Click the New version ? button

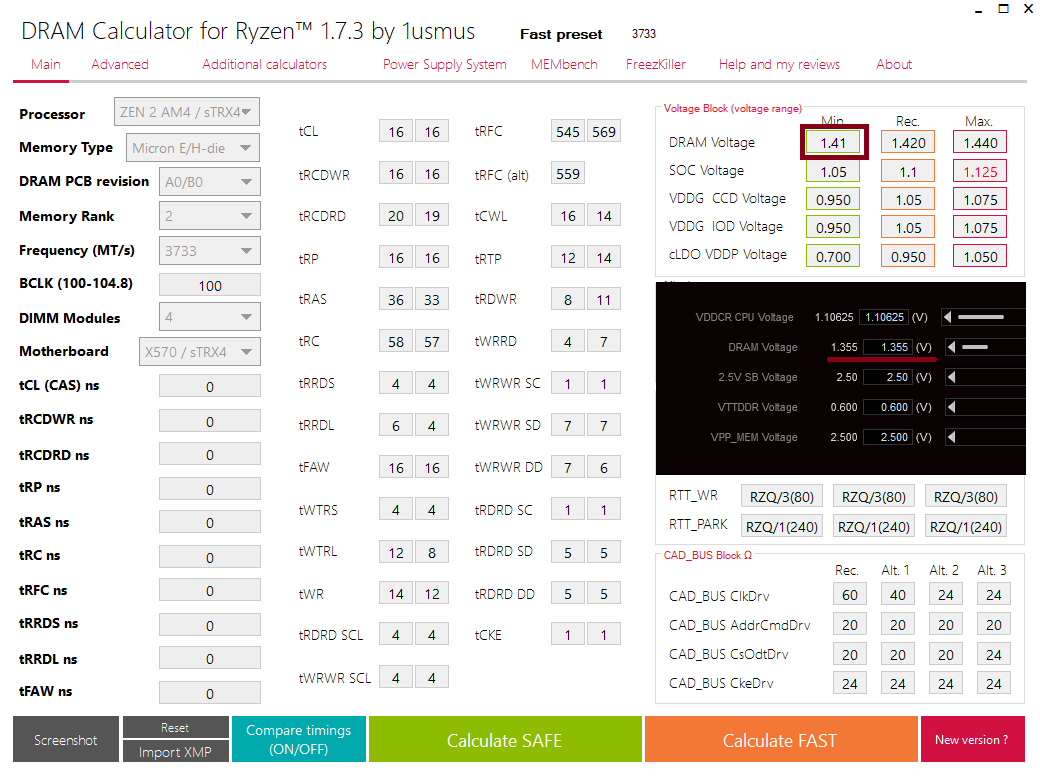point(972,740)
